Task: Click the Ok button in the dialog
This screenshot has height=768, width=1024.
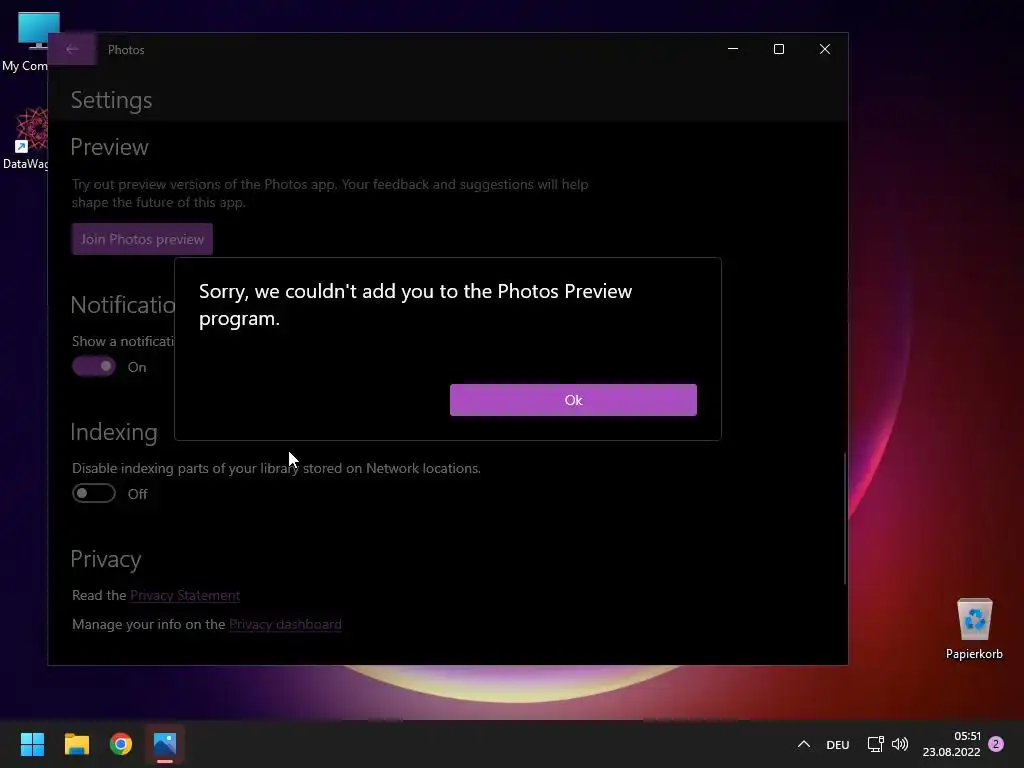Action: [x=573, y=400]
